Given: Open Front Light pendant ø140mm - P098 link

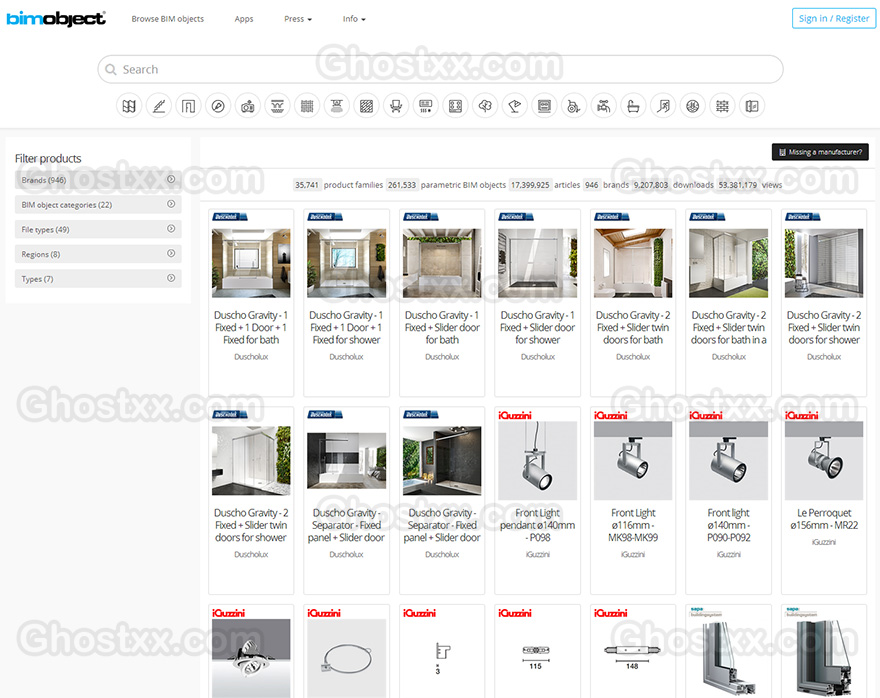Looking at the screenshot, I should pos(538,525).
